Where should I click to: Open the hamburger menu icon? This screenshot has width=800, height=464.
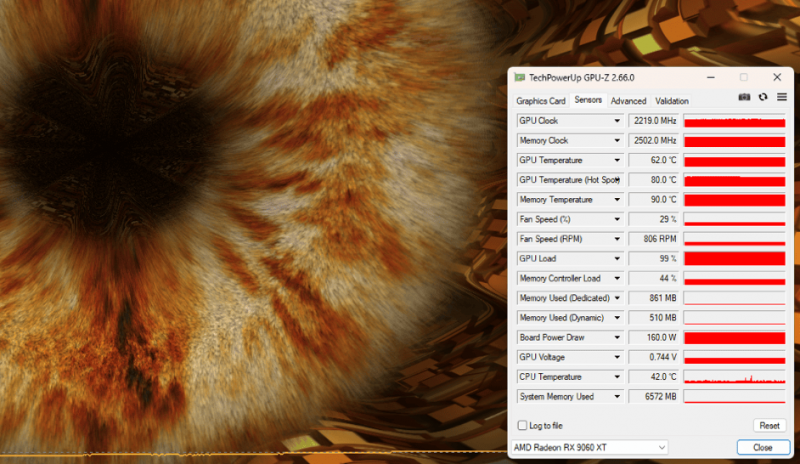(x=782, y=97)
